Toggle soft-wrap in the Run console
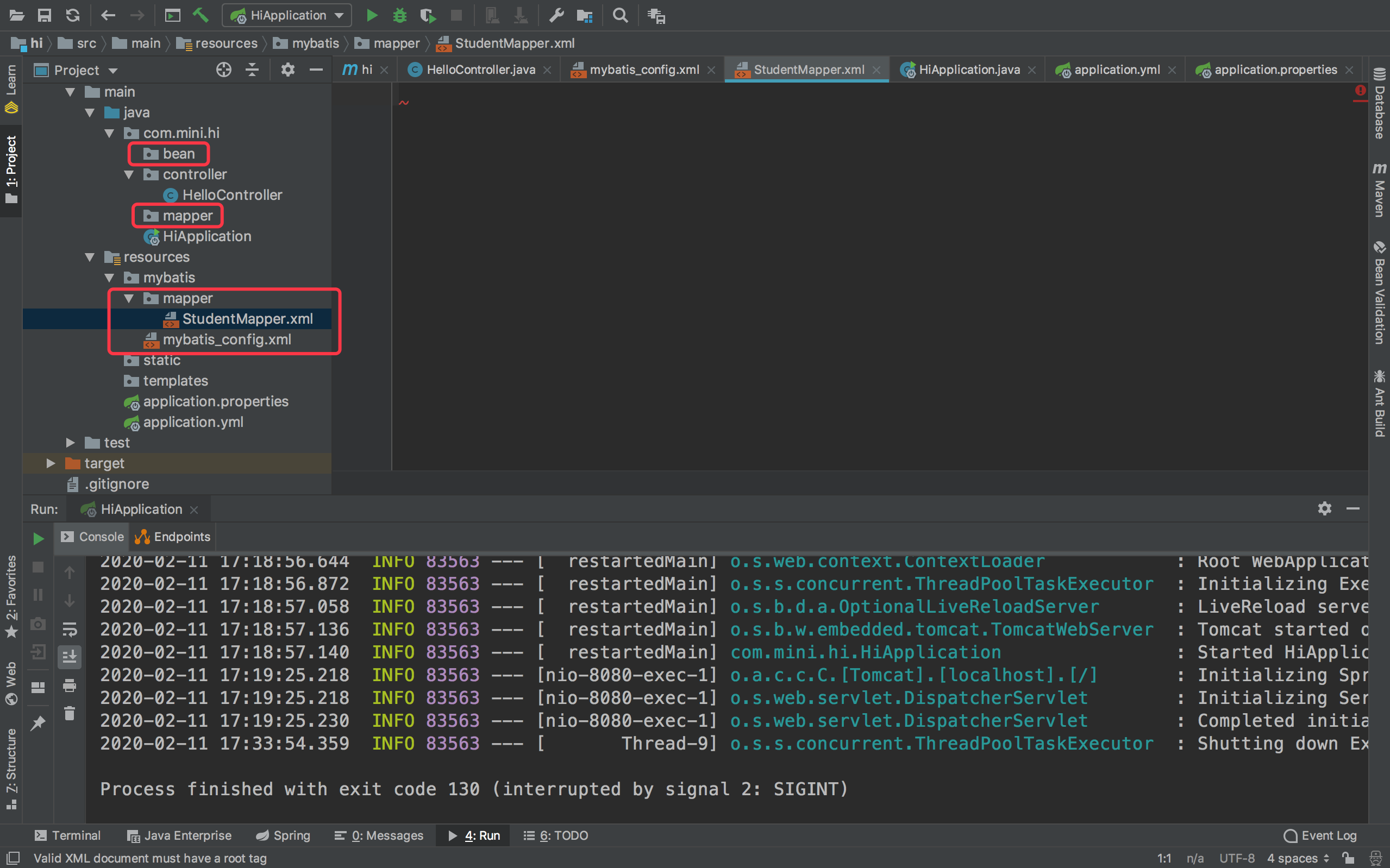This screenshot has height=868, width=1390. pyautogui.click(x=70, y=629)
